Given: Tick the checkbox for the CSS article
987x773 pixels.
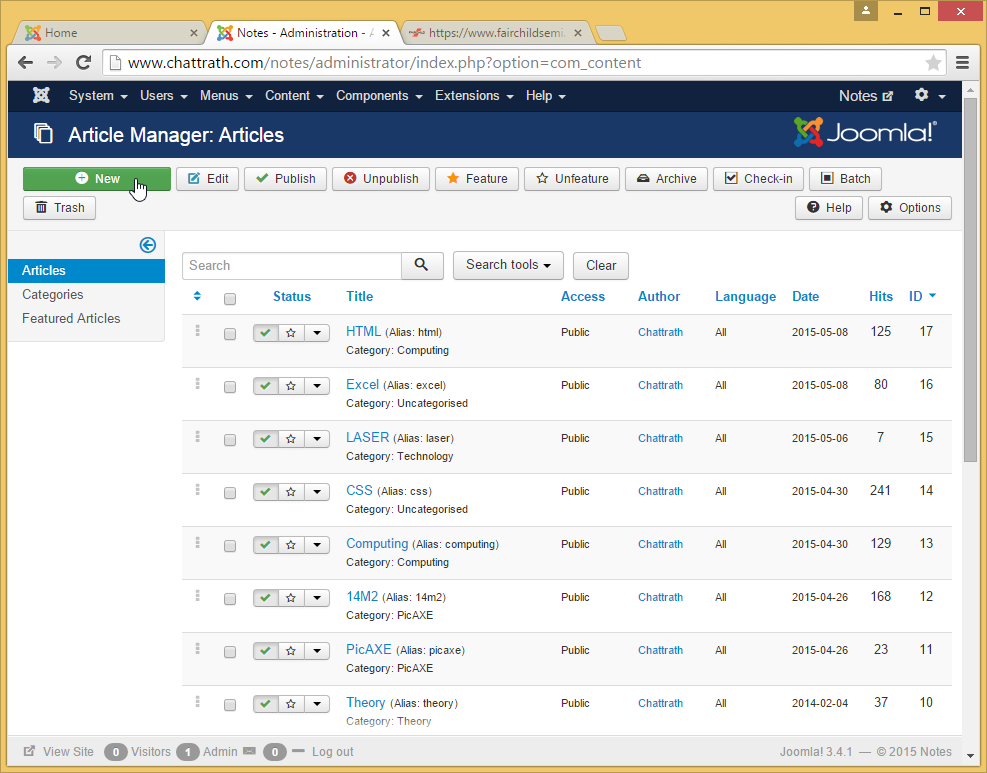Looking at the screenshot, I should [230, 493].
